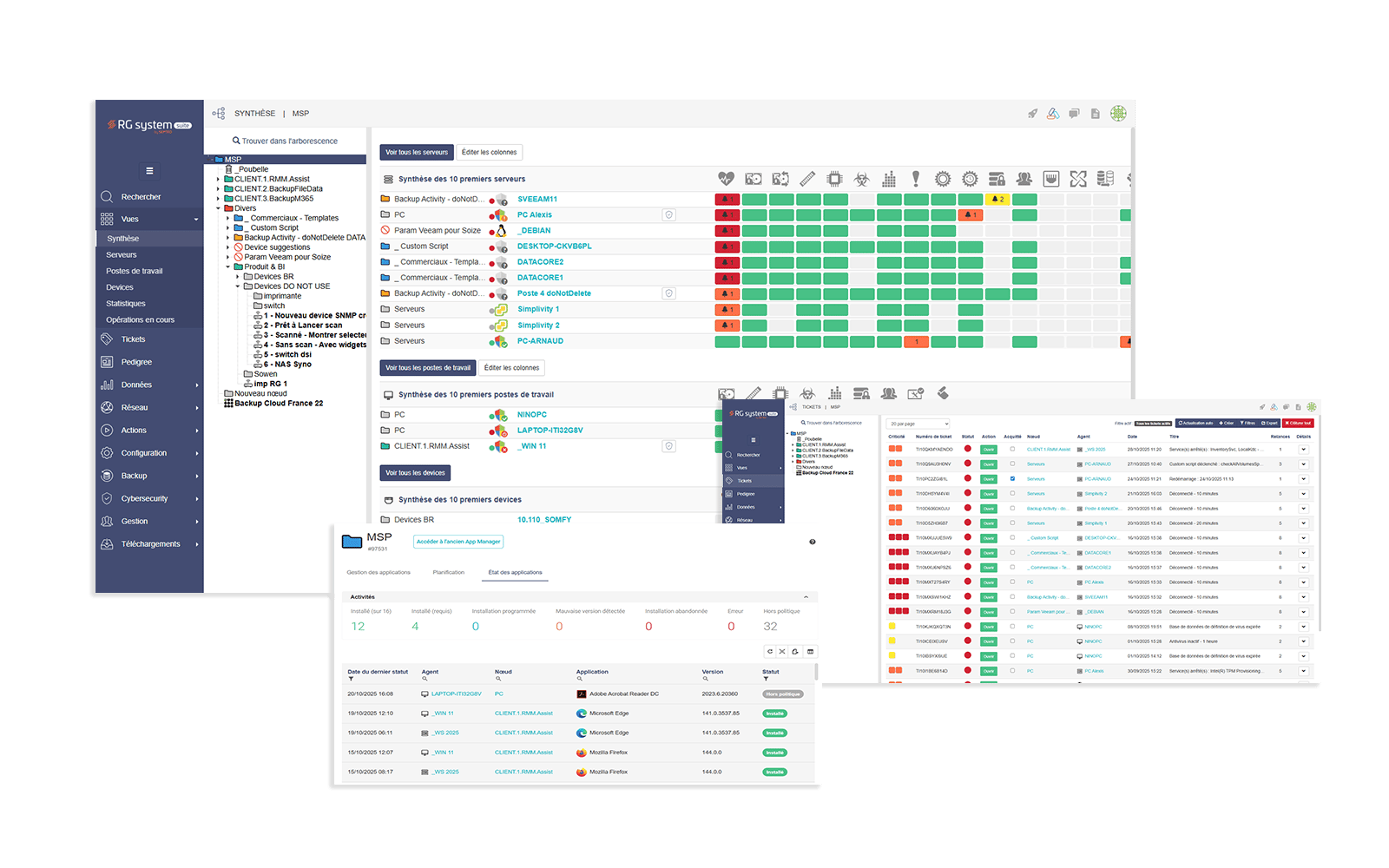This screenshot has height=868, width=1389.
Task: Open the chat messages icon near top right
Action: point(1074,113)
